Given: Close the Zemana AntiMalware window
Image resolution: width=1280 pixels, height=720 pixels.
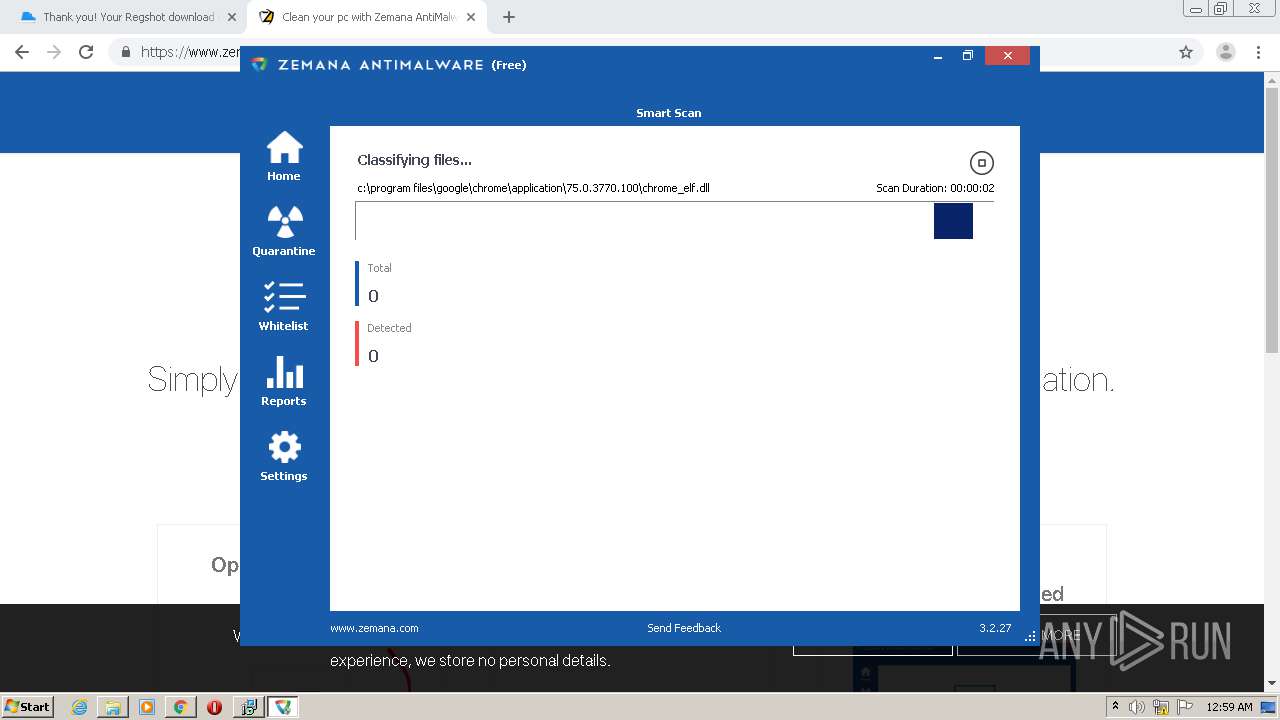Looking at the screenshot, I should pyautogui.click(x=1008, y=56).
